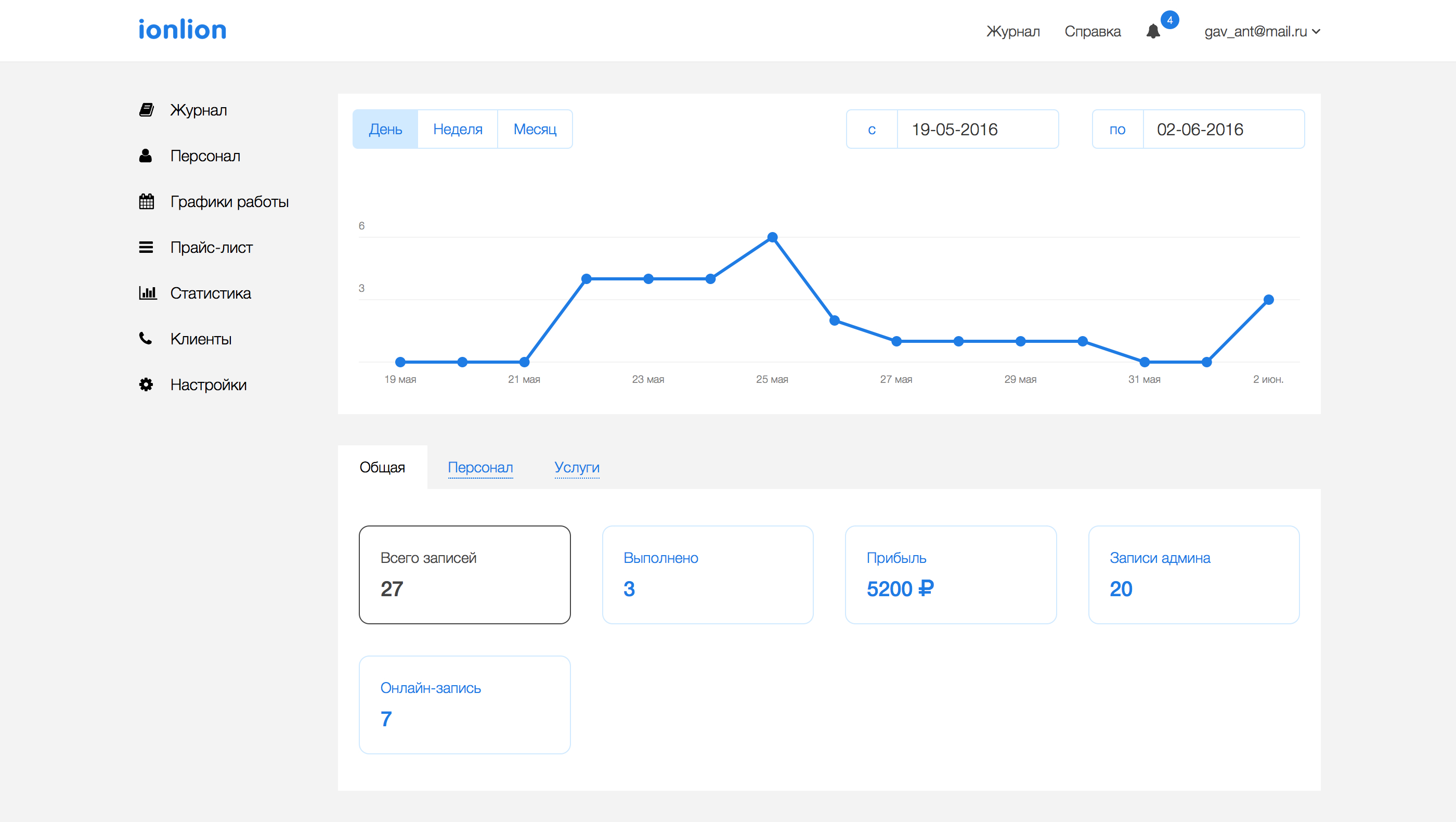Screen dimensions: 1456x822
Task: Select the Прибыль 5200 ₽ card
Action: (x=950, y=574)
